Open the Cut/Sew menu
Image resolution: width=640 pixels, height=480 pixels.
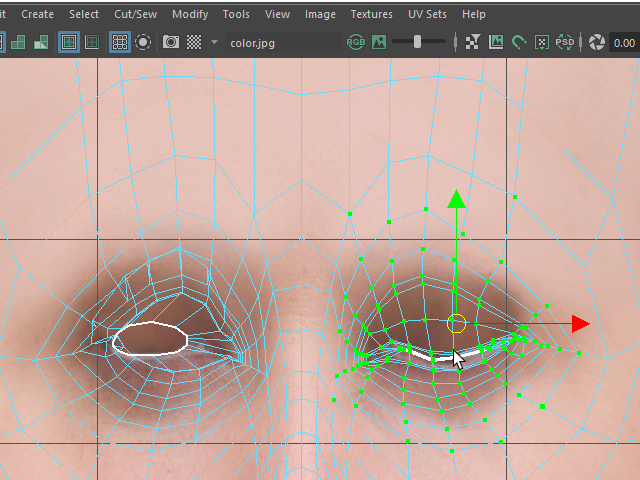point(135,14)
